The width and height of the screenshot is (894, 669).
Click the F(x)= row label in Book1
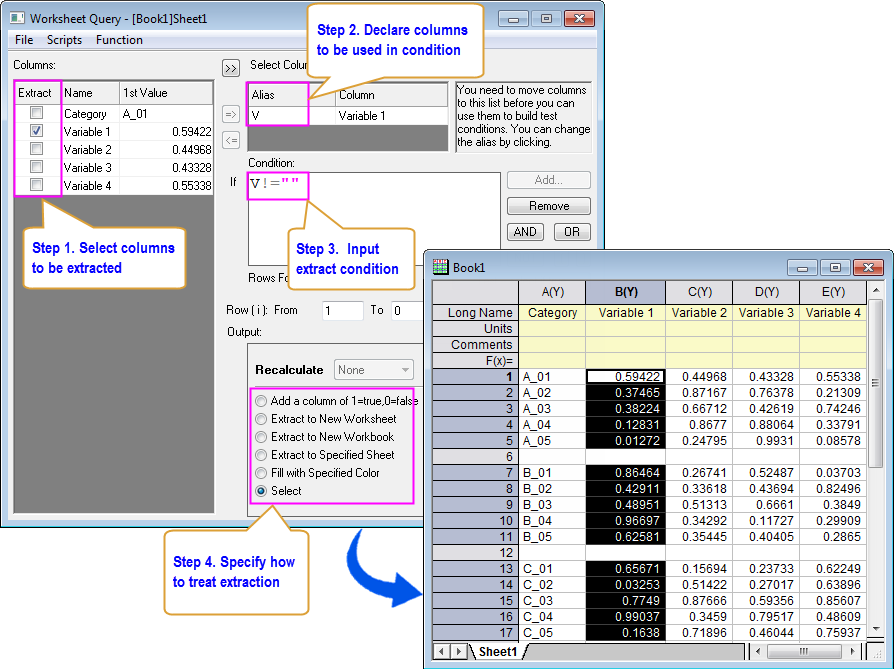[475, 361]
